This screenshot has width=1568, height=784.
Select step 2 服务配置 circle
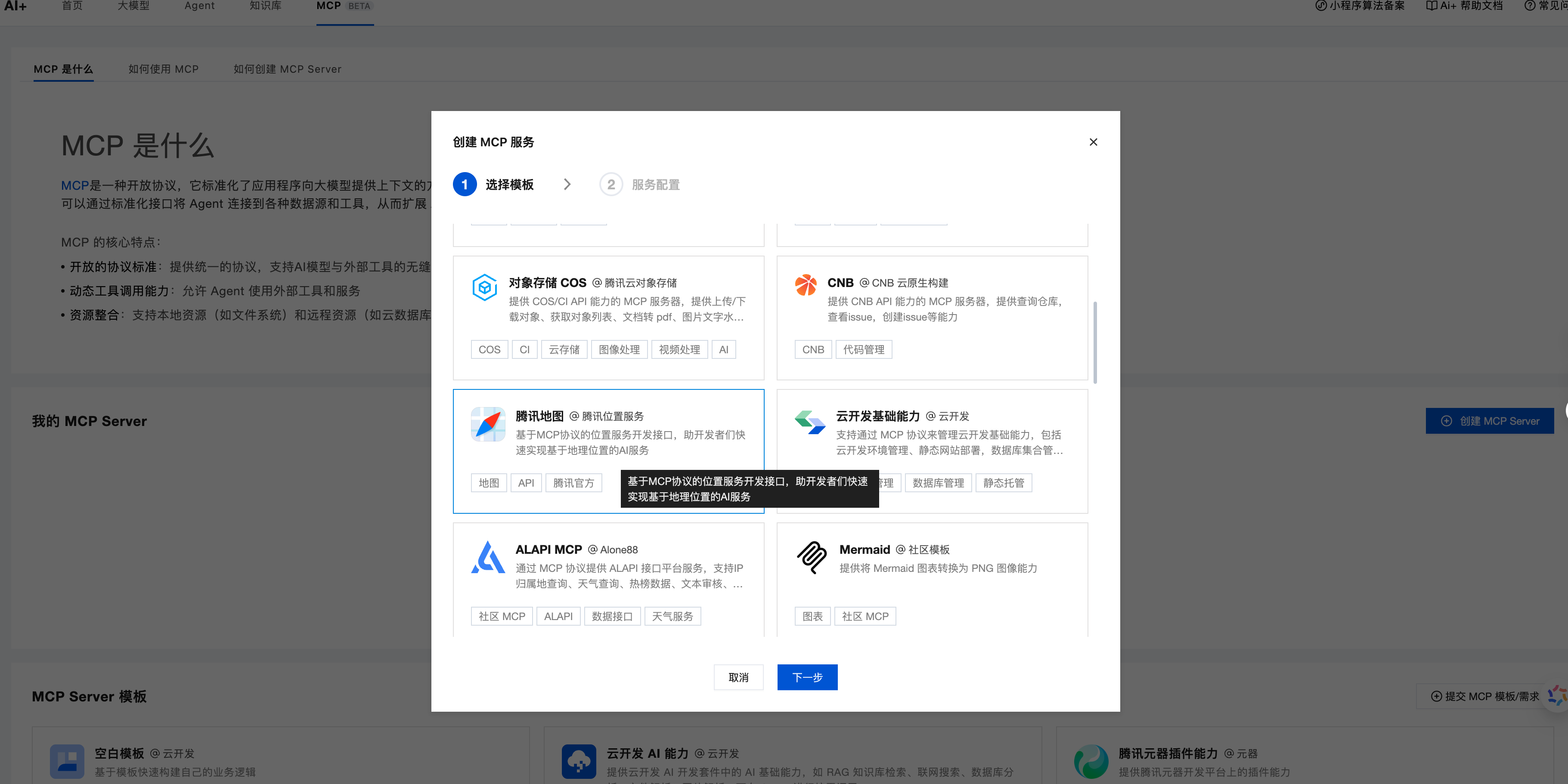610,184
